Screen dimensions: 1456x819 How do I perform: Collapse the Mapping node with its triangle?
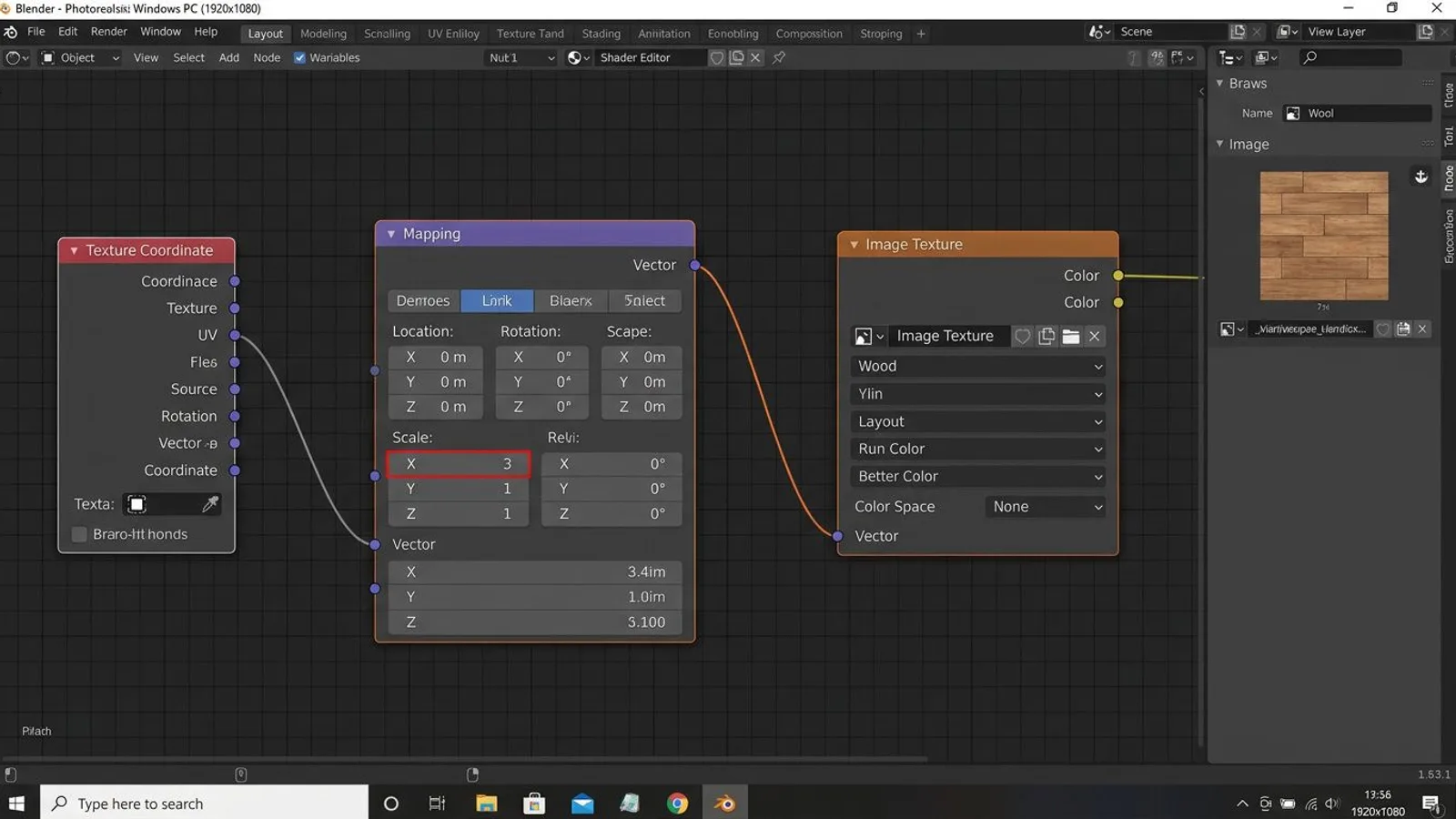coord(391,234)
